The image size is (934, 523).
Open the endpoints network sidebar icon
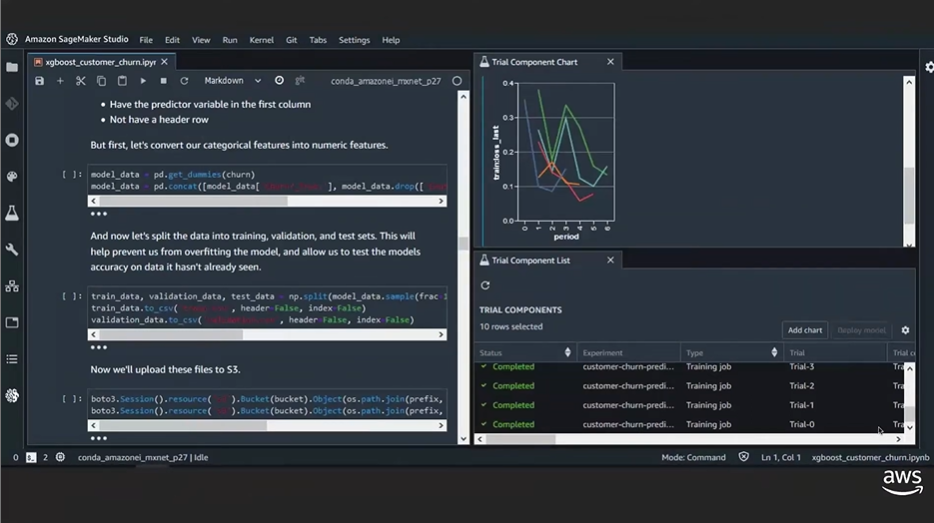click(12, 286)
